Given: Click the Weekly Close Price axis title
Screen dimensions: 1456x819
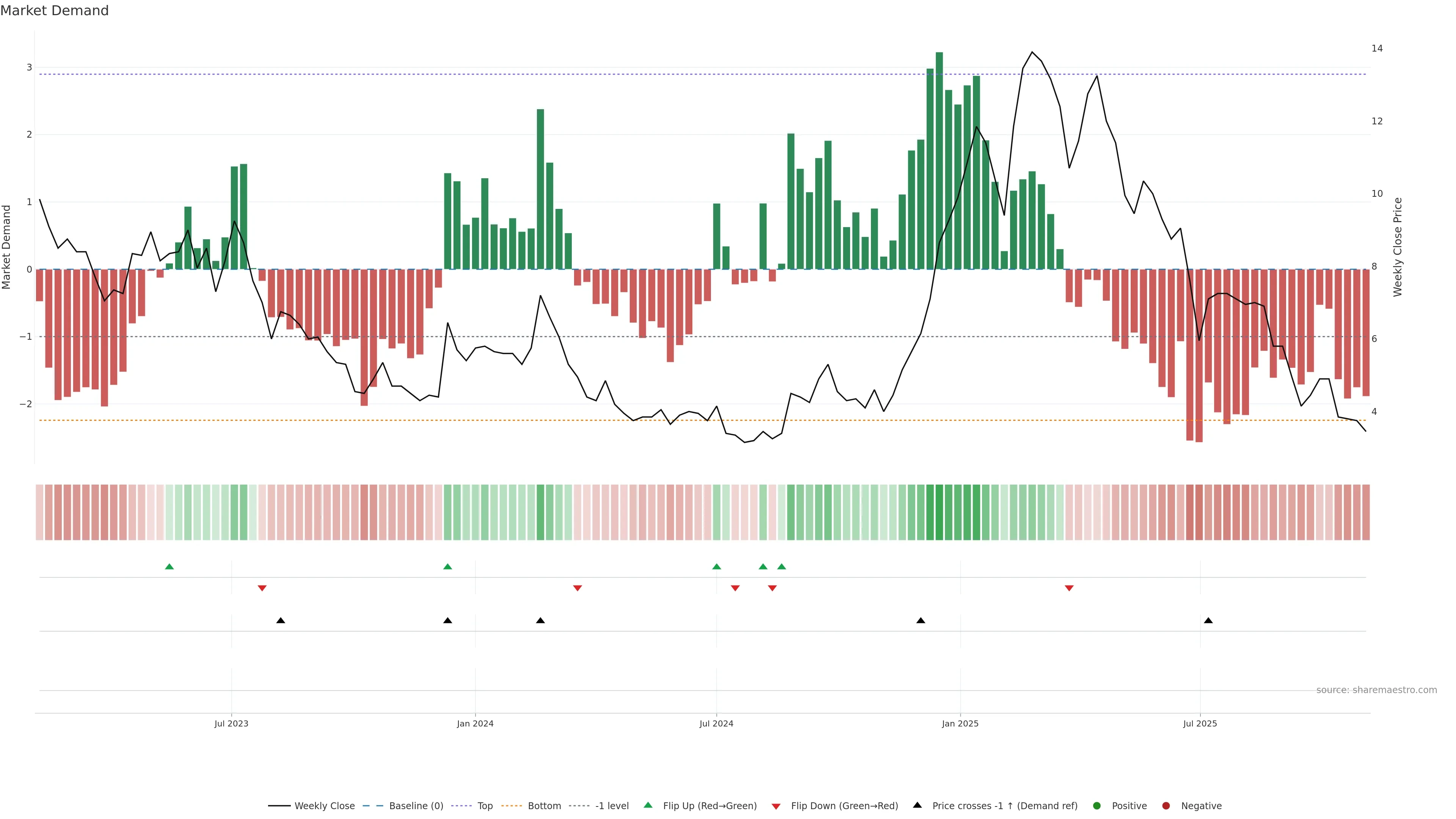Looking at the screenshot, I should 1398,247.
